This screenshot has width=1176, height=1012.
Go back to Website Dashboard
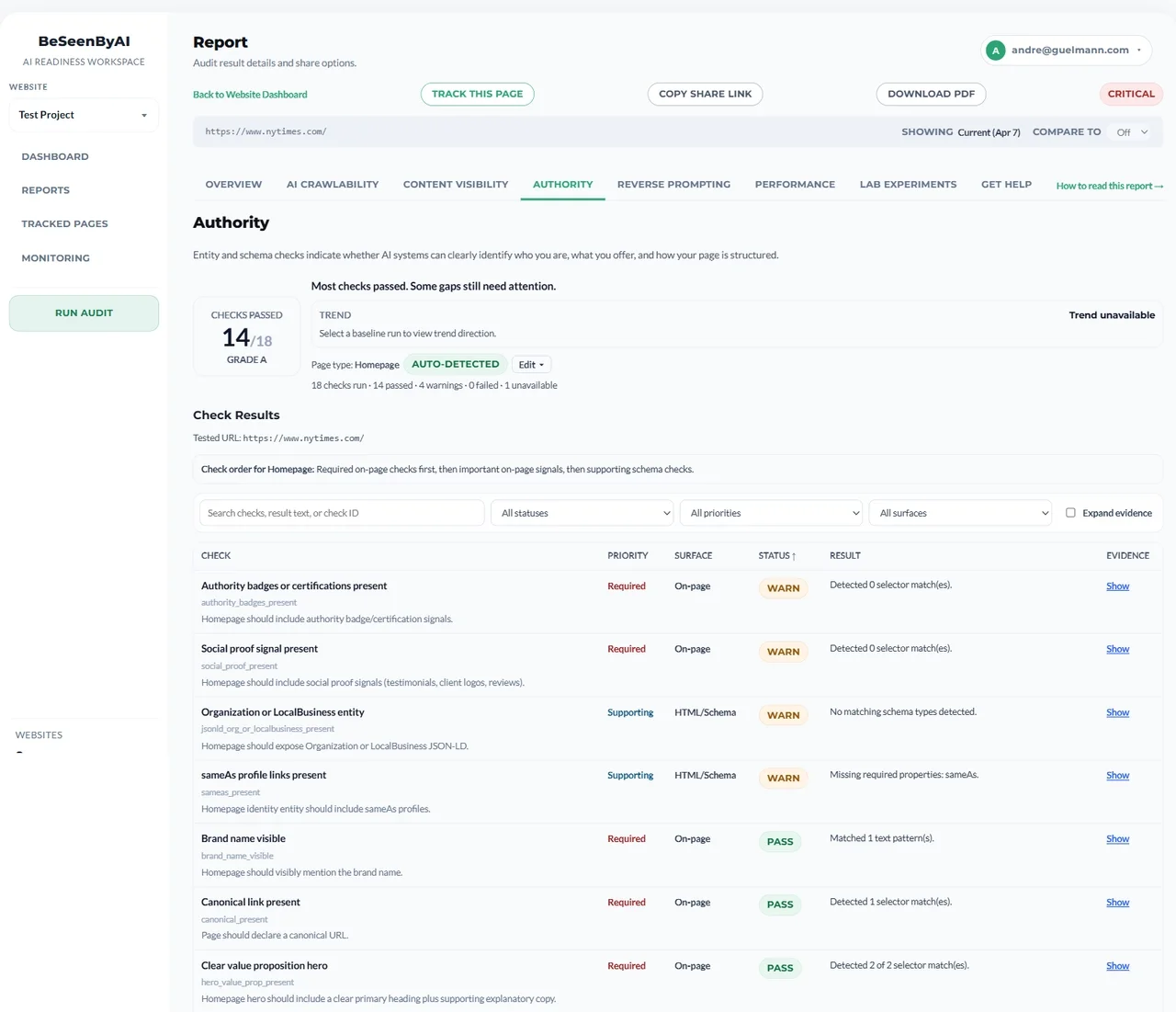250,95
